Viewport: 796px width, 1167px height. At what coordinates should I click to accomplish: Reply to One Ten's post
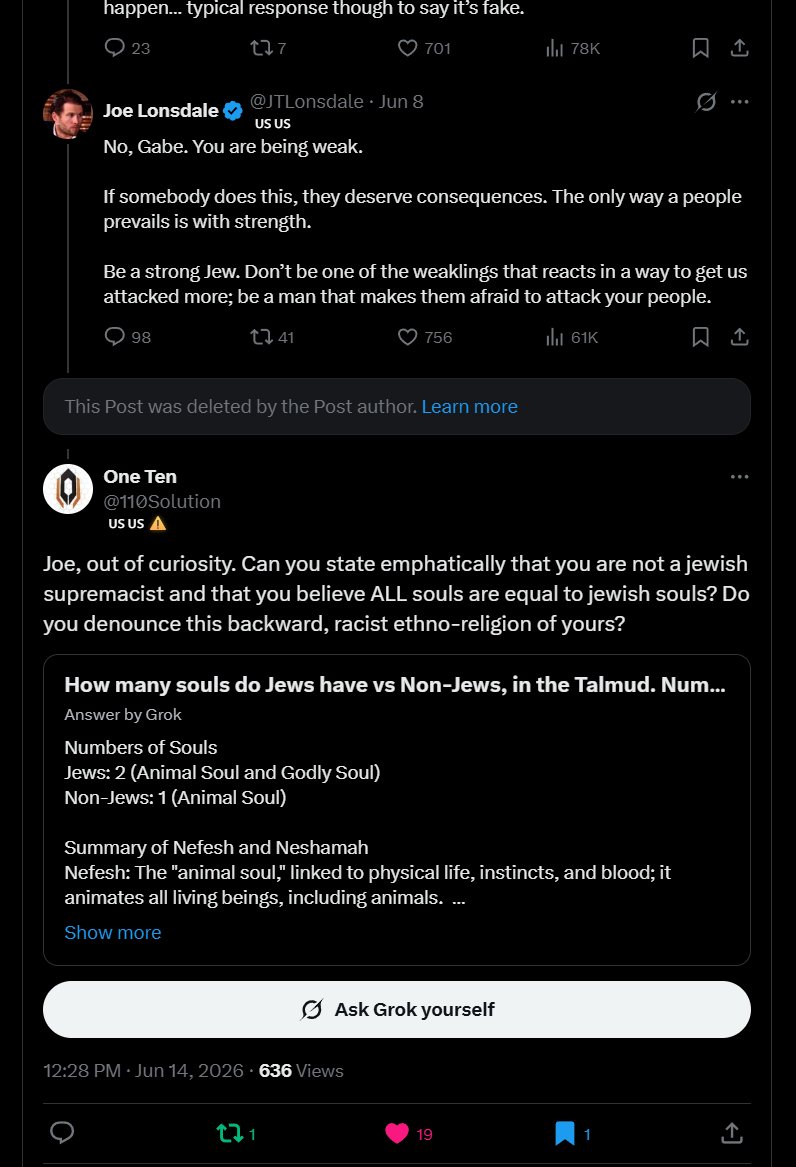(62, 1133)
